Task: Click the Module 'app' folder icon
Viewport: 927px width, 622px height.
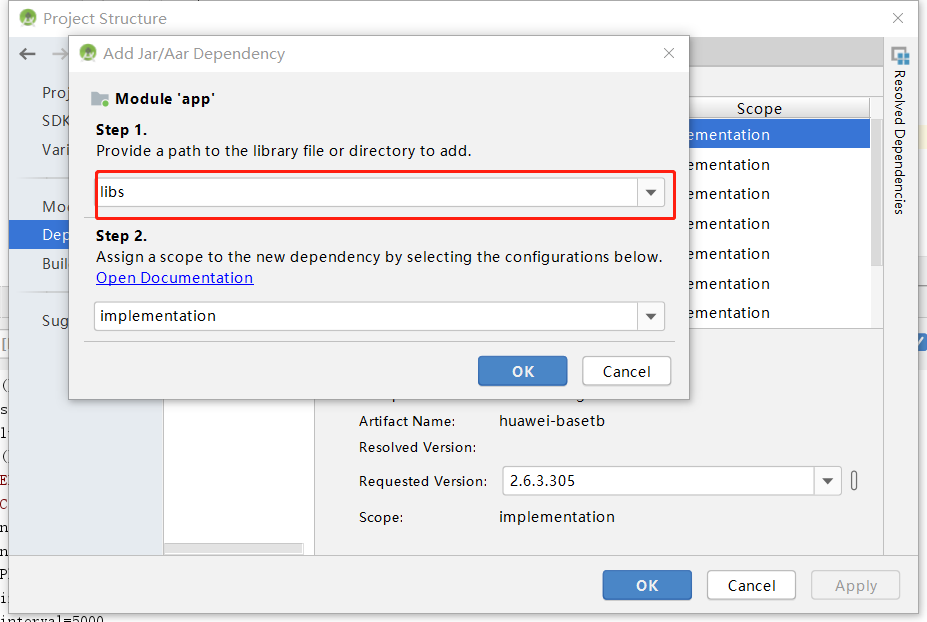Action: [100, 98]
